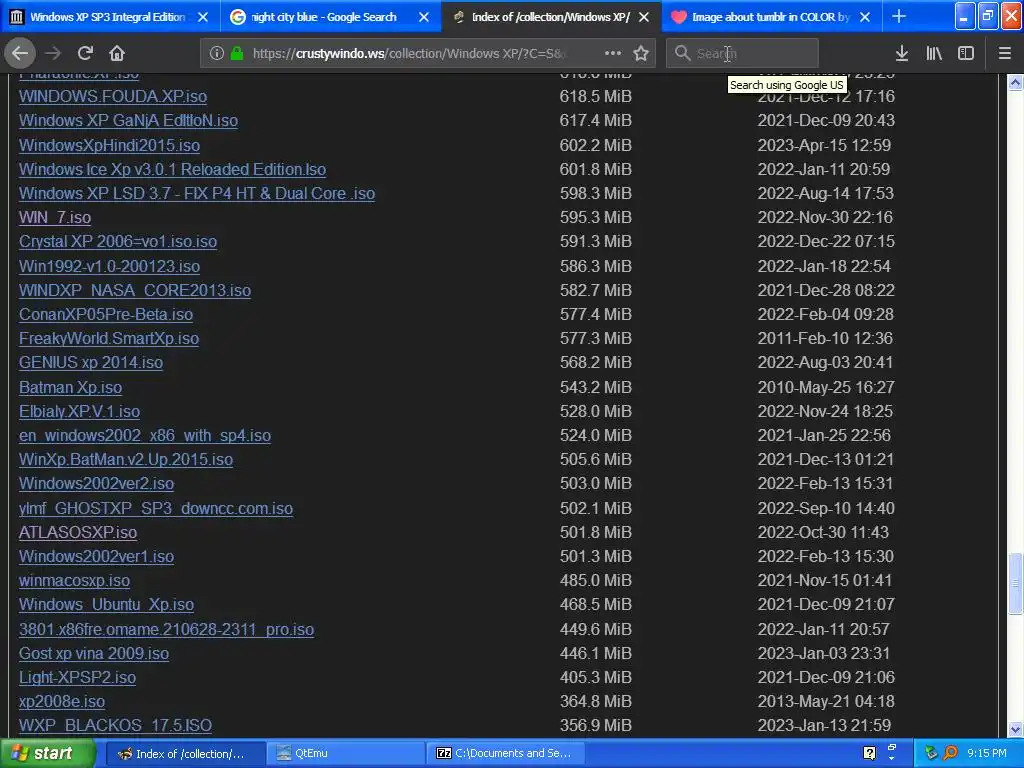Click the help question mark tray icon
This screenshot has height=768, width=1024.
point(869,754)
